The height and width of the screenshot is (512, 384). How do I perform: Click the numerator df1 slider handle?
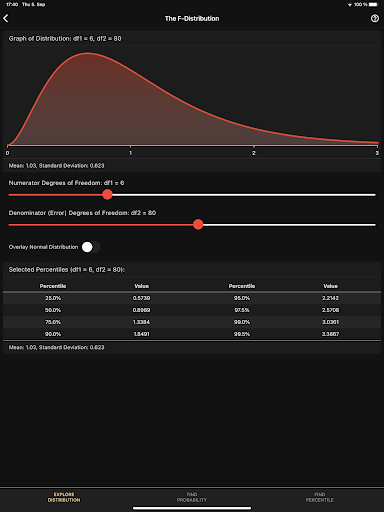(107, 194)
